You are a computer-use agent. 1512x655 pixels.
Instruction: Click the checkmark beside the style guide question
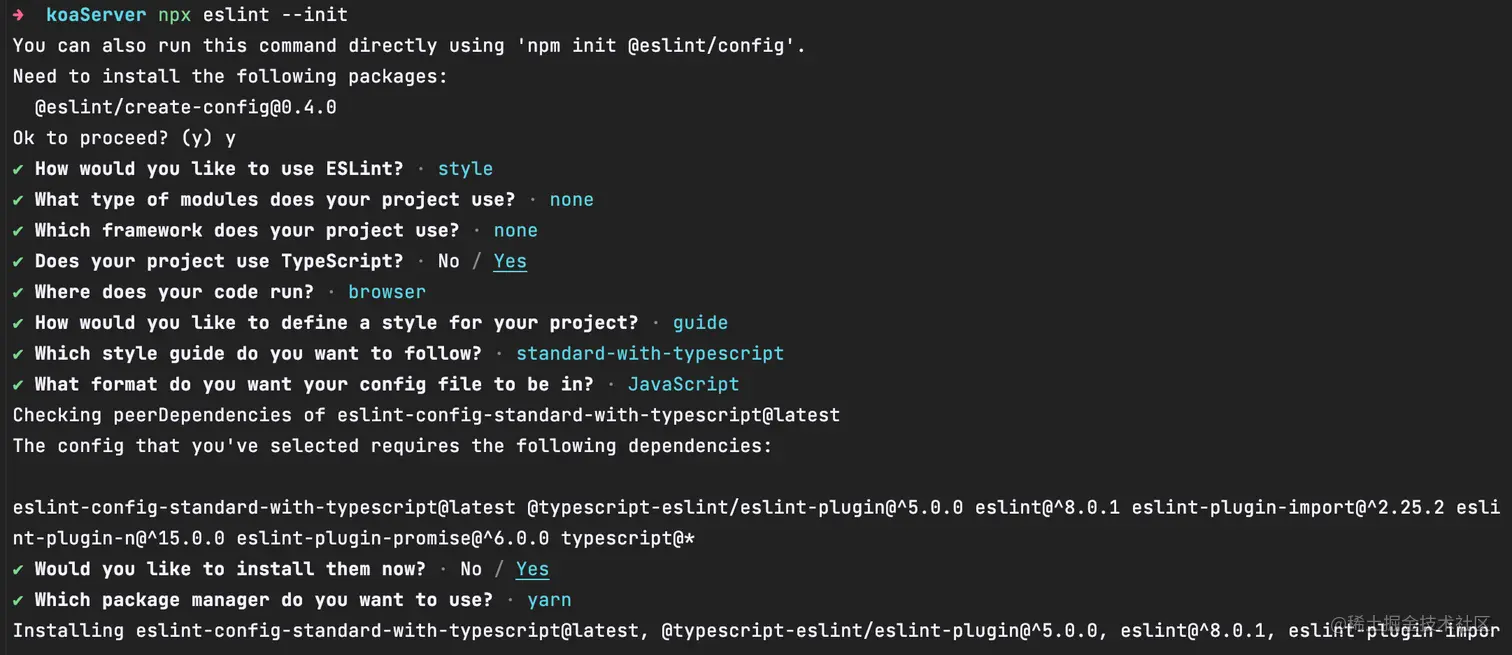(19, 354)
